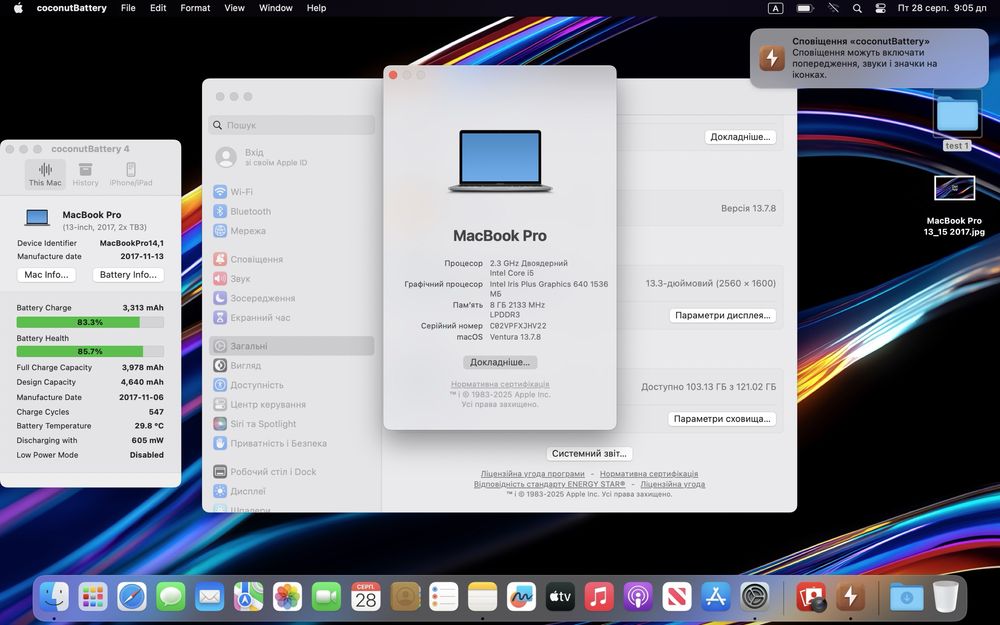Select Екранний час in Settings sidebar
1000x625 pixels.
point(291,318)
